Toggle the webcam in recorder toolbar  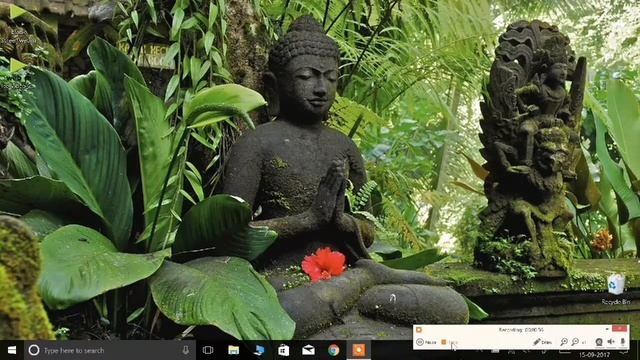coord(599,342)
